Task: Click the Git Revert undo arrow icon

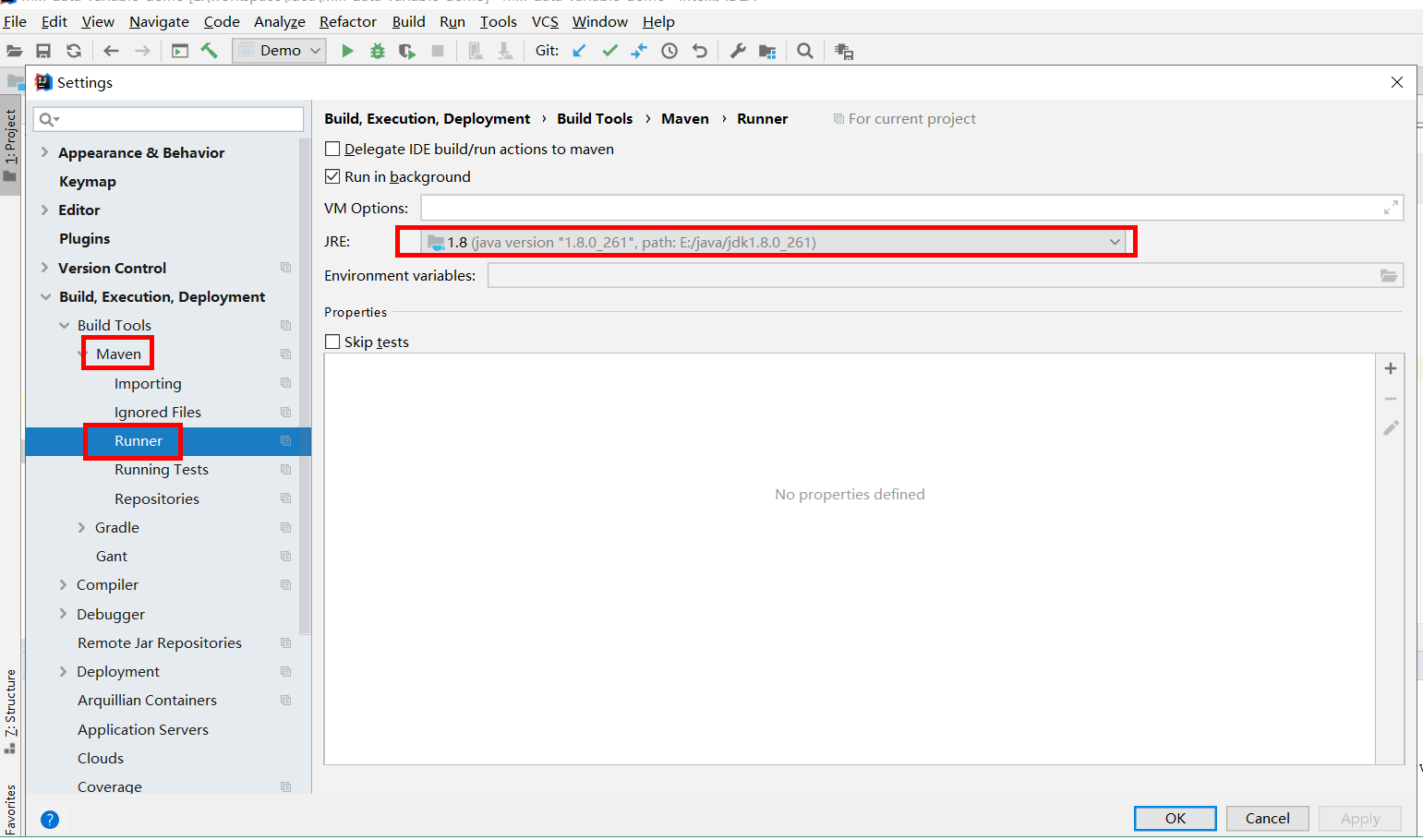Action: point(700,51)
